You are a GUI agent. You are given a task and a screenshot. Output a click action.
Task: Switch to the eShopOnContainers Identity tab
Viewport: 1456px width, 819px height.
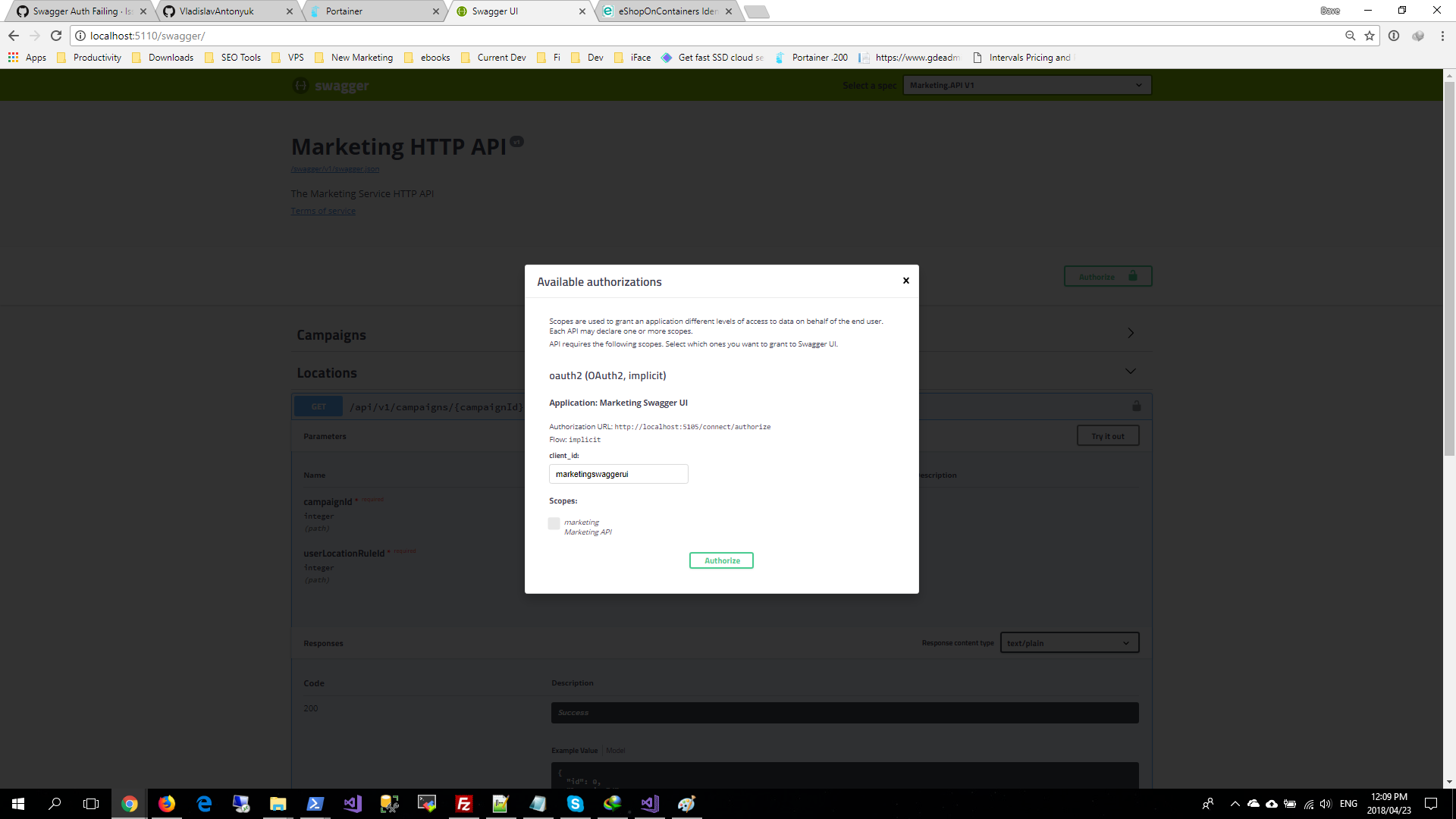click(x=667, y=11)
